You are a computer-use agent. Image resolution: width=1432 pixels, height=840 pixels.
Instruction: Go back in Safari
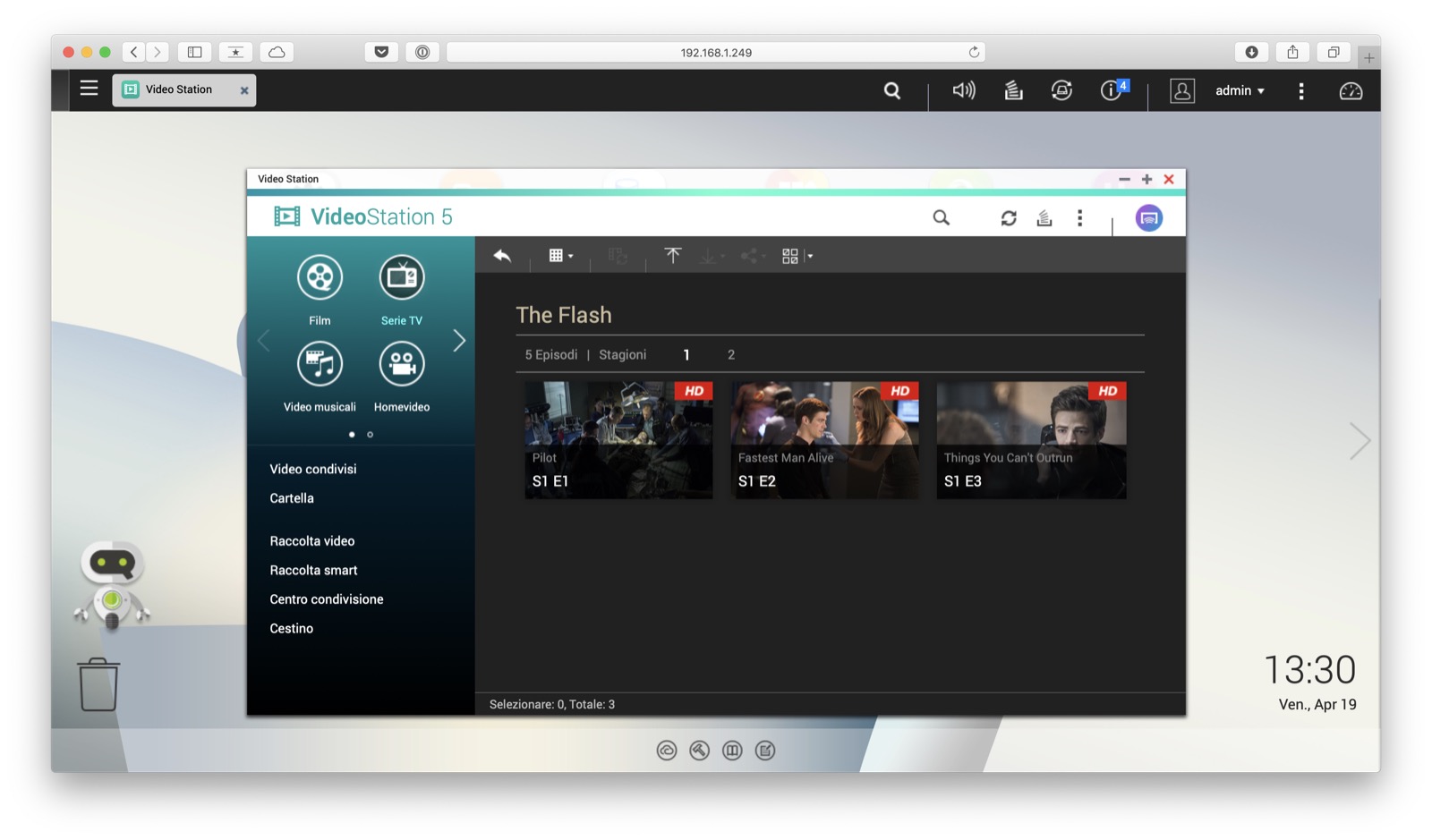coord(134,52)
